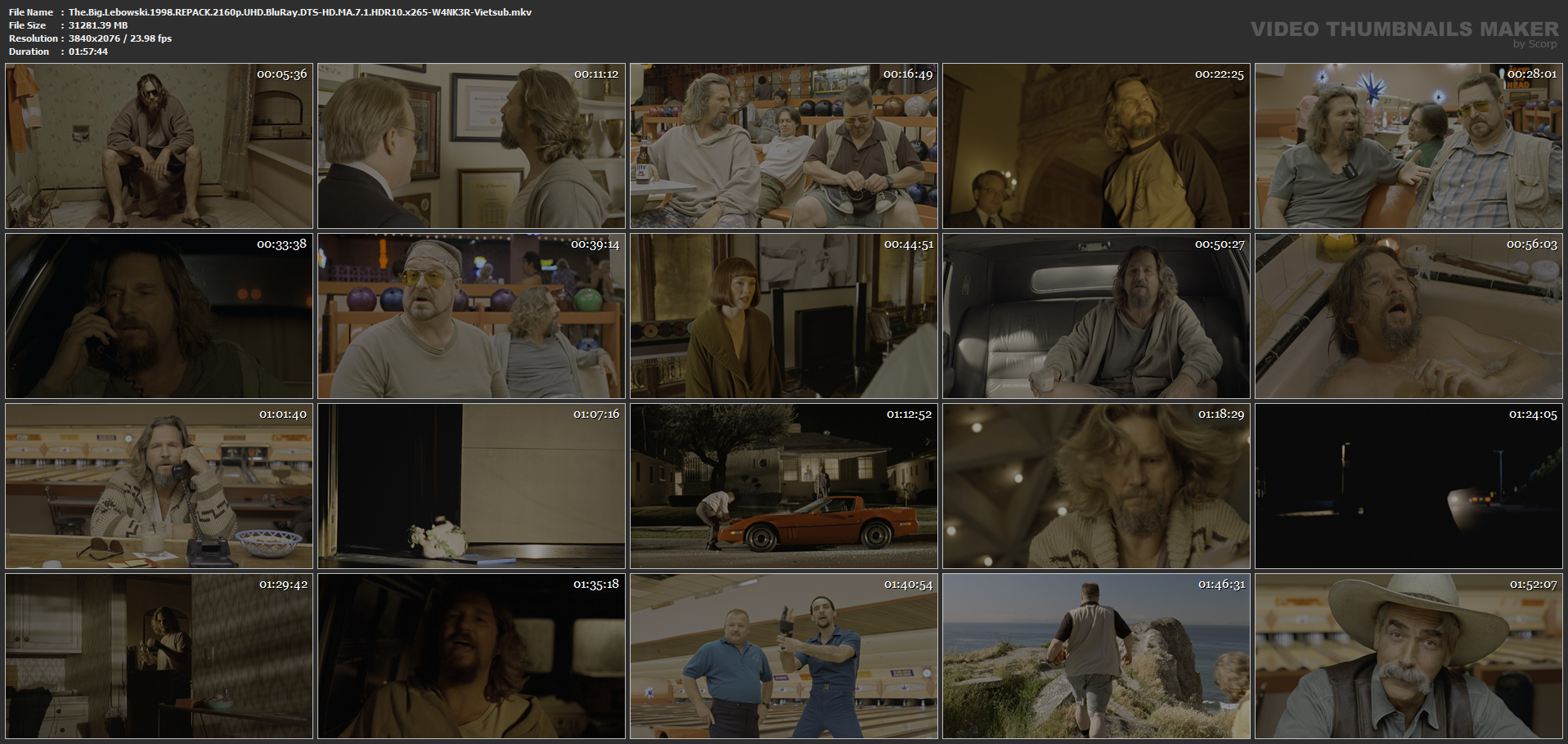This screenshot has height=744, width=1568.
Task: Click the 00:05:36 timestamp label
Action: click(282, 74)
